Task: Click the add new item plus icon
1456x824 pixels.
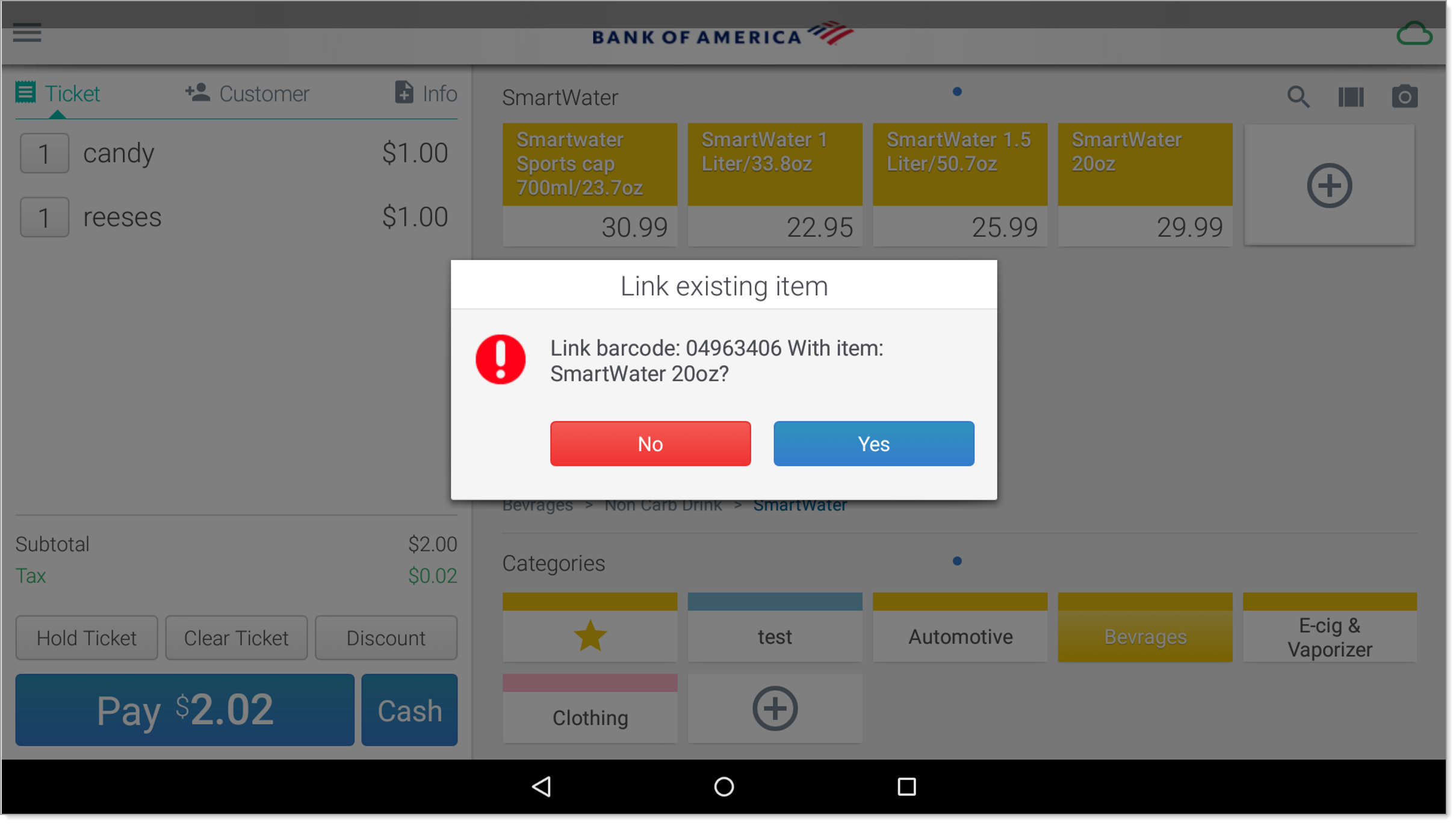Action: tap(1330, 185)
